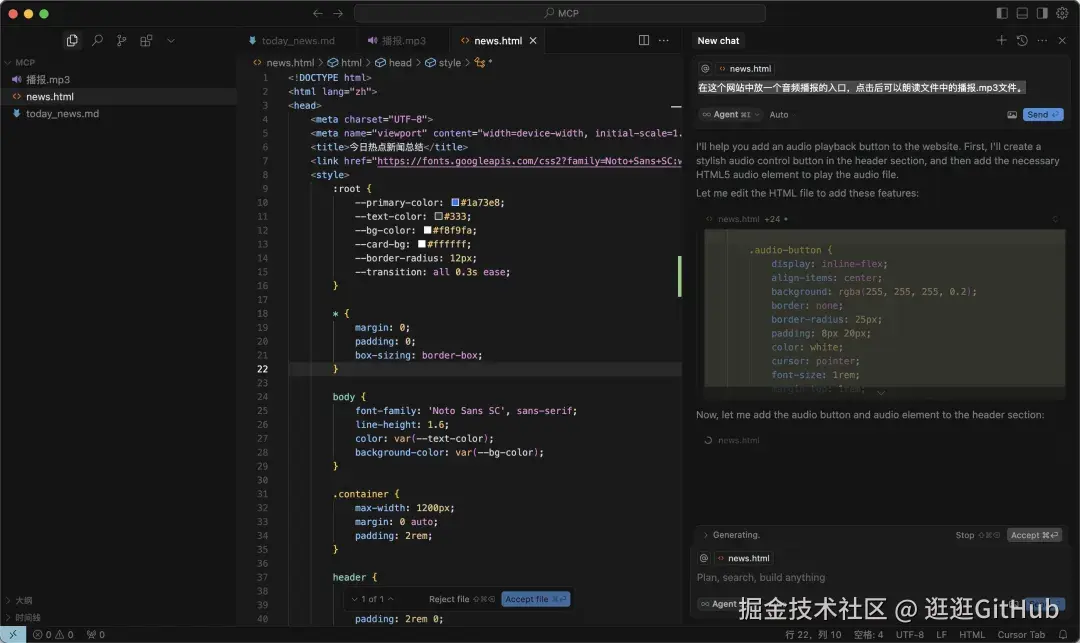Switch to the 播报.mp3 tab
The width and height of the screenshot is (1080, 643).
tap(397, 41)
